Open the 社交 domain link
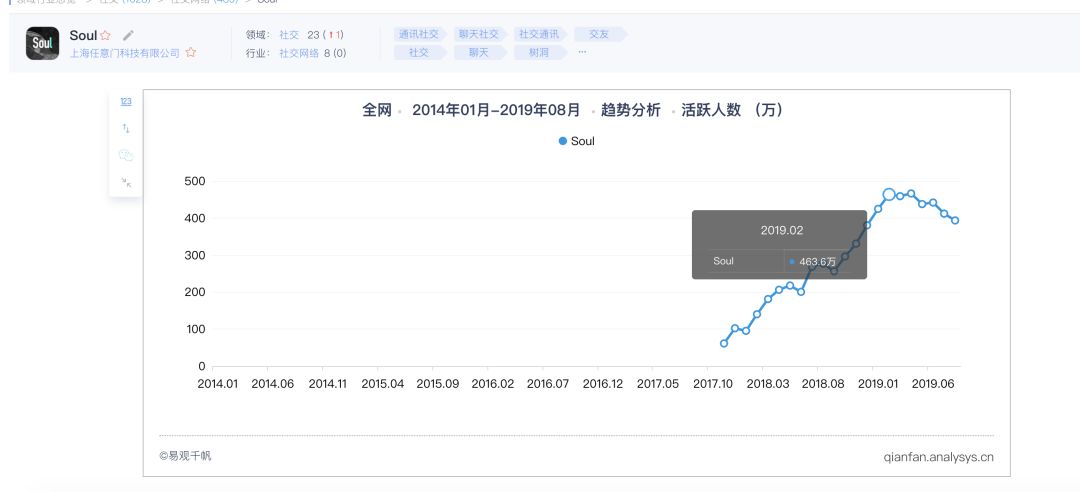This screenshot has height=492, width=1080. tap(289, 35)
